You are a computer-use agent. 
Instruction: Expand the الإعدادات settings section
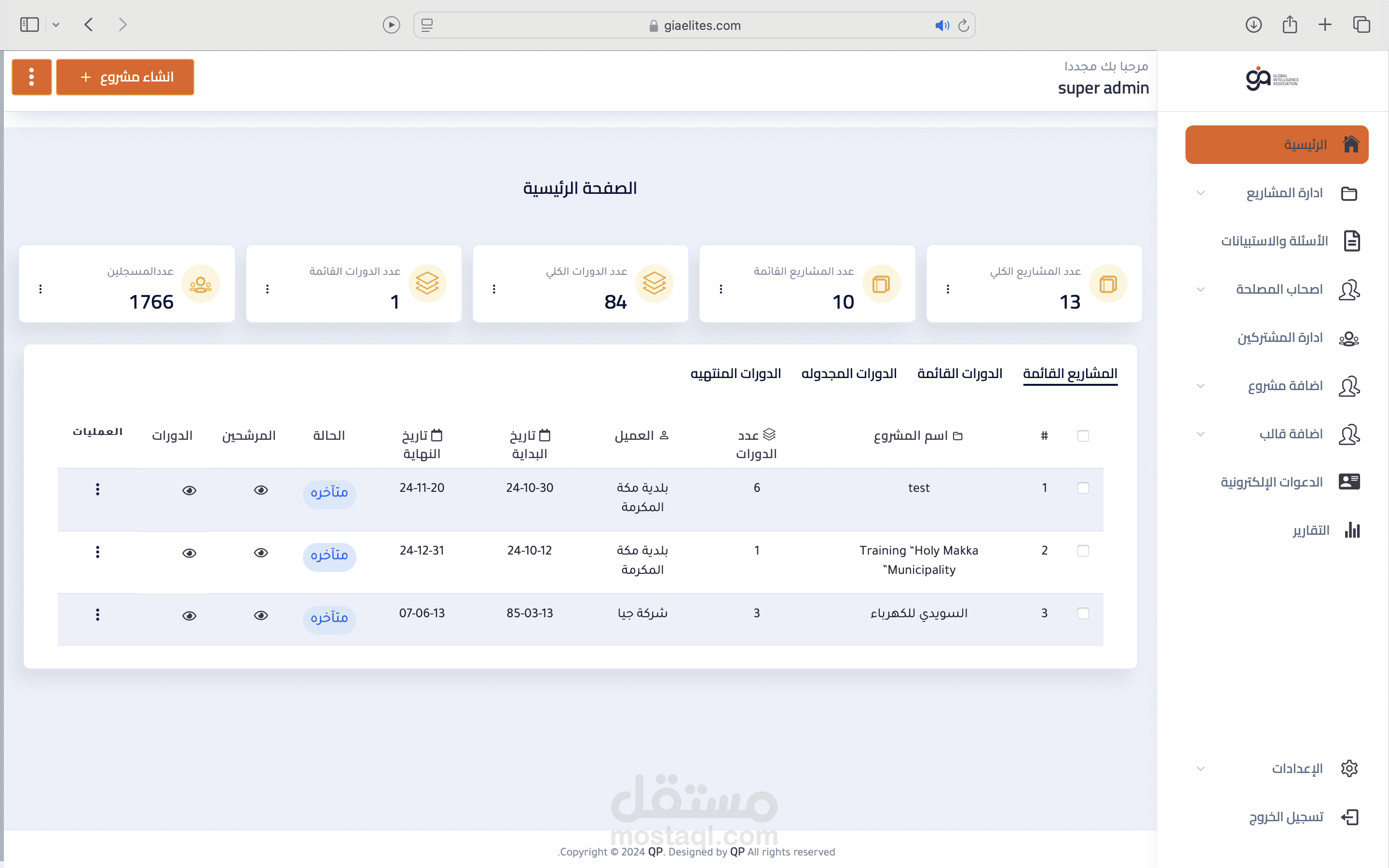pyautogui.click(x=1201, y=768)
